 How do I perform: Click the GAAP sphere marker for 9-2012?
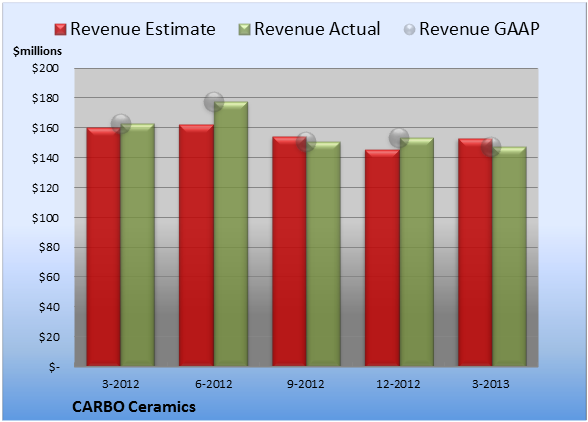click(x=306, y=142)
